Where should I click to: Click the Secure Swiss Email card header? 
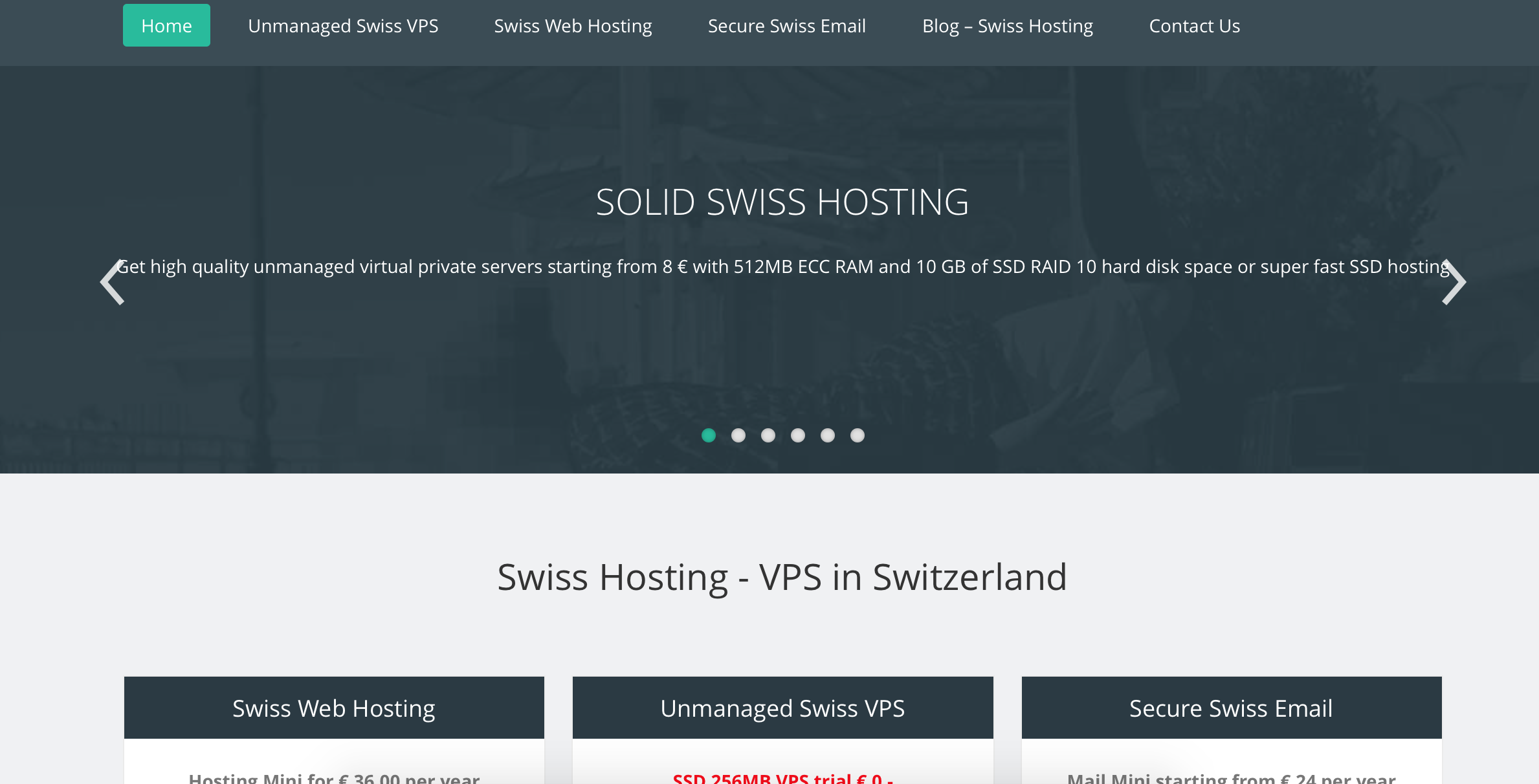tap(1231, 708)
